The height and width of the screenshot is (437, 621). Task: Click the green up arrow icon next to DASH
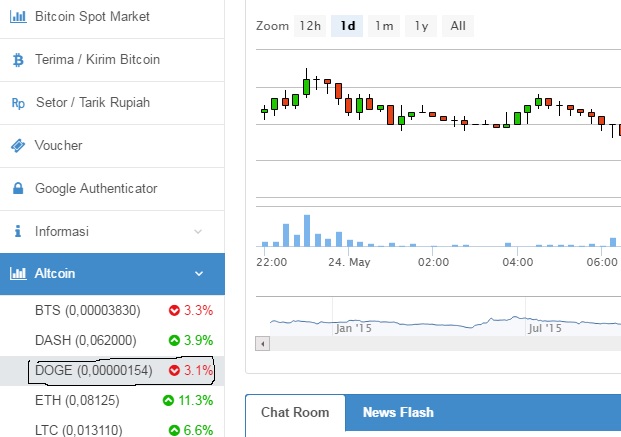coord(174,340)
